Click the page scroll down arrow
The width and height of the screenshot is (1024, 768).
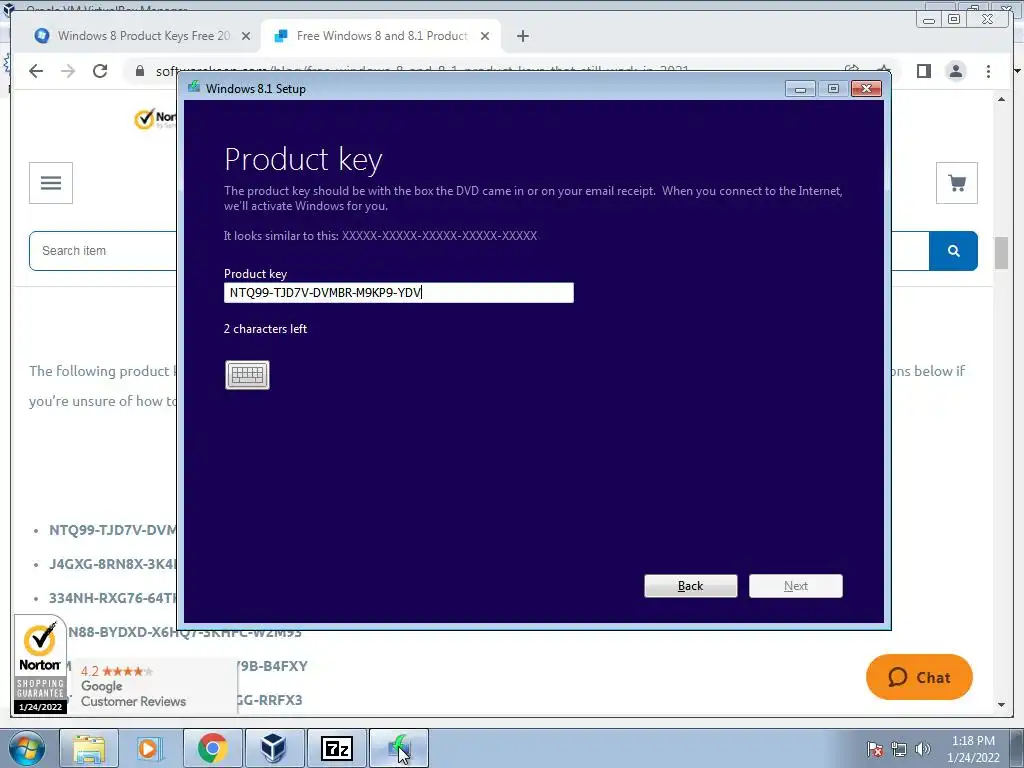pos(1001,705)
